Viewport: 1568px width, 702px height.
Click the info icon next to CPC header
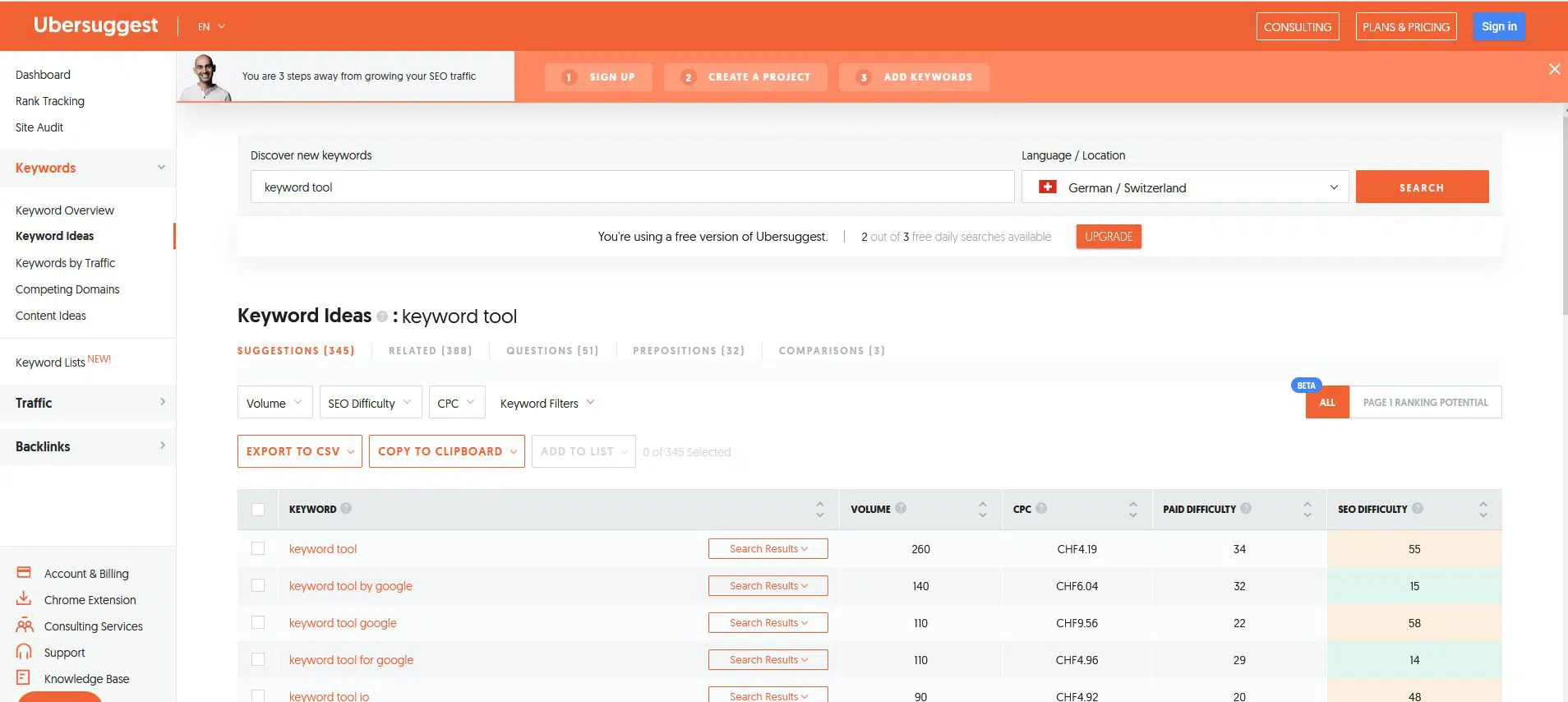[1041, 508]
